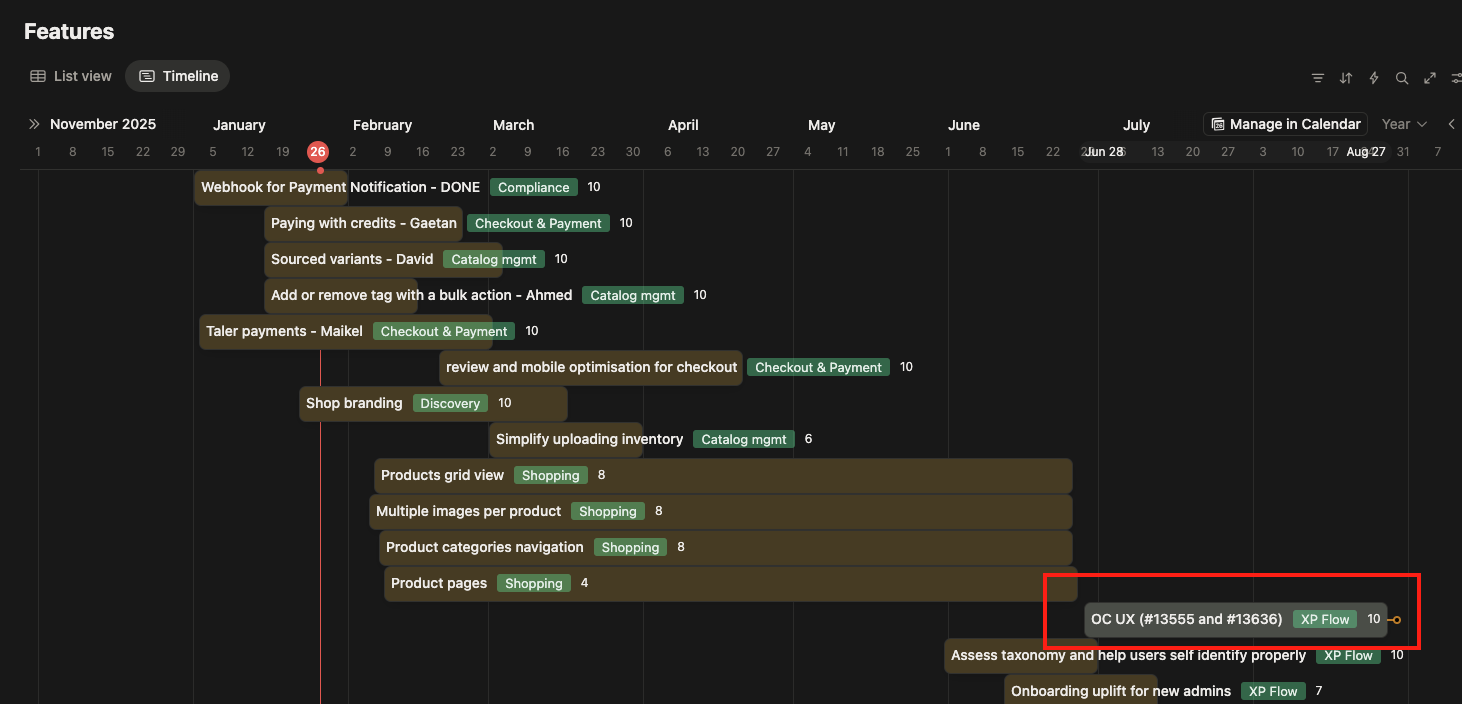Open the filter icon in toolbar

1318,78
